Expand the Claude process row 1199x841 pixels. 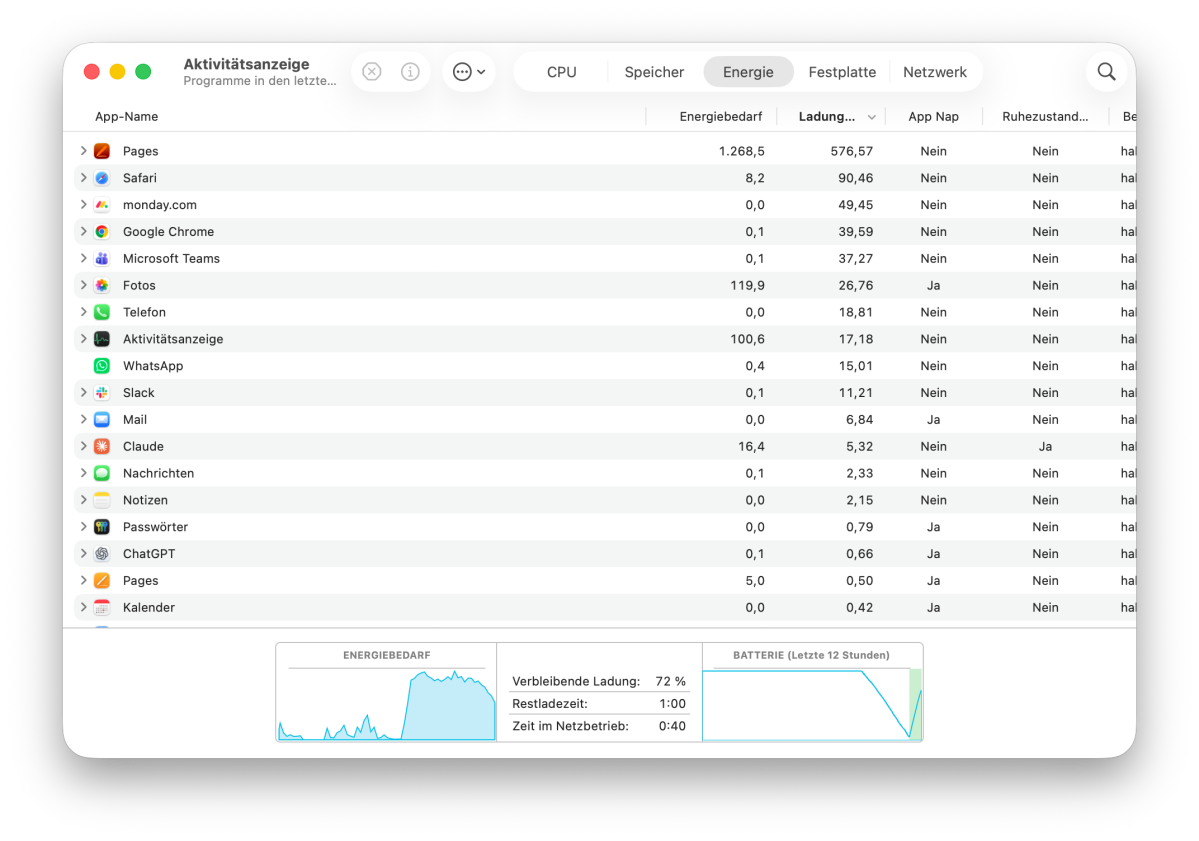pyautogui.click(x=83, y=446)
